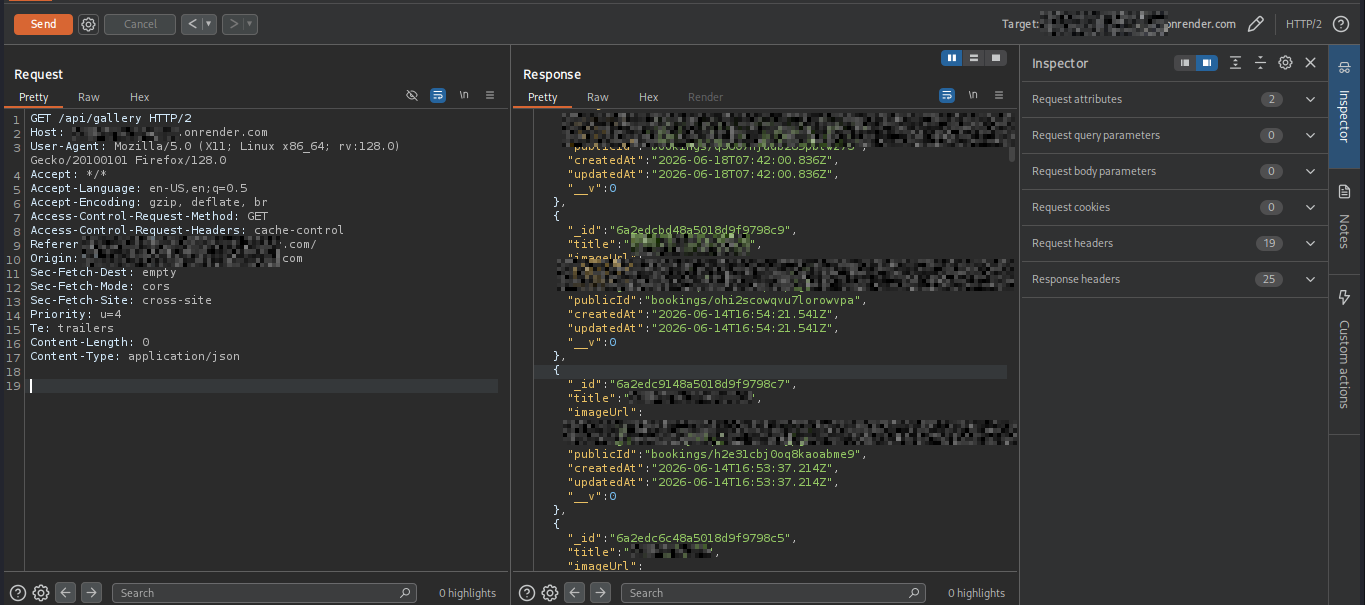Viewport: 1365px width, 605px height.
Task: Open Inspector settings gear
Action: (1285, 63)
